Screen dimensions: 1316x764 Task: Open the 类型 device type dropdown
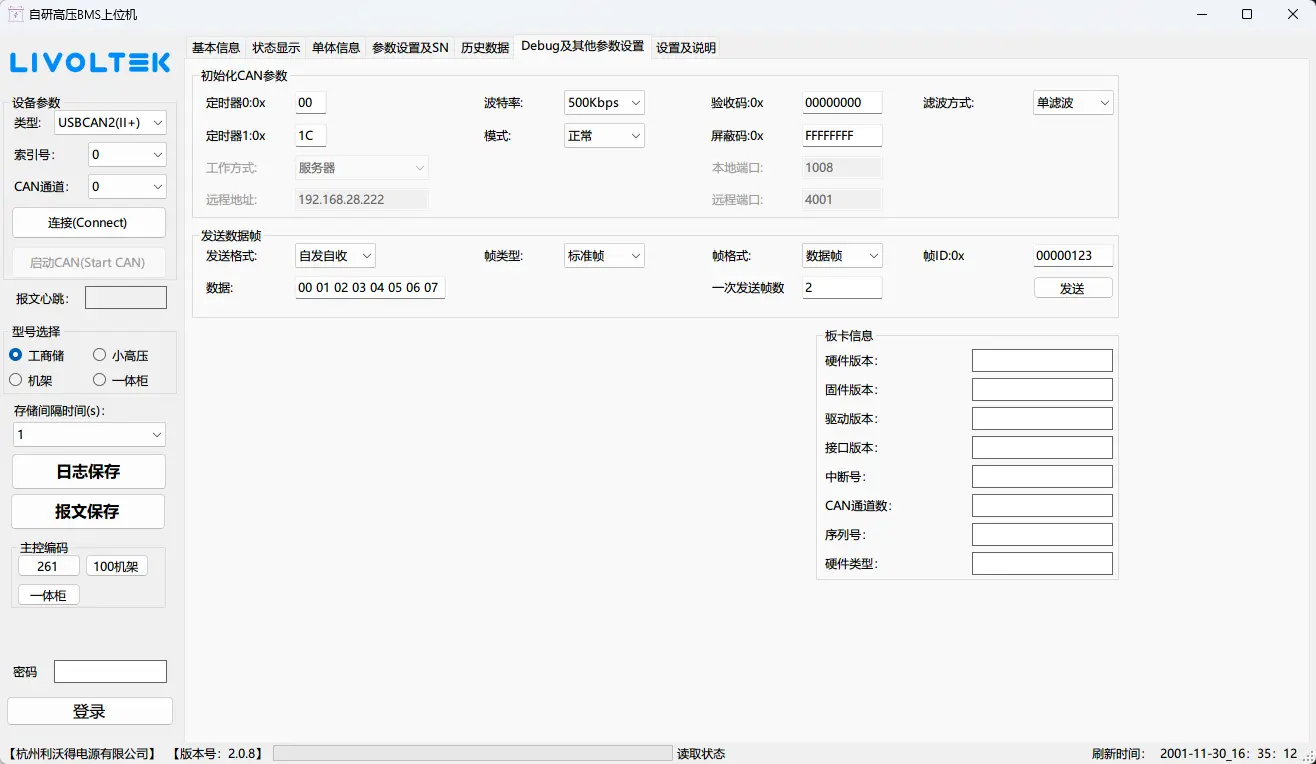coord(111,123)
